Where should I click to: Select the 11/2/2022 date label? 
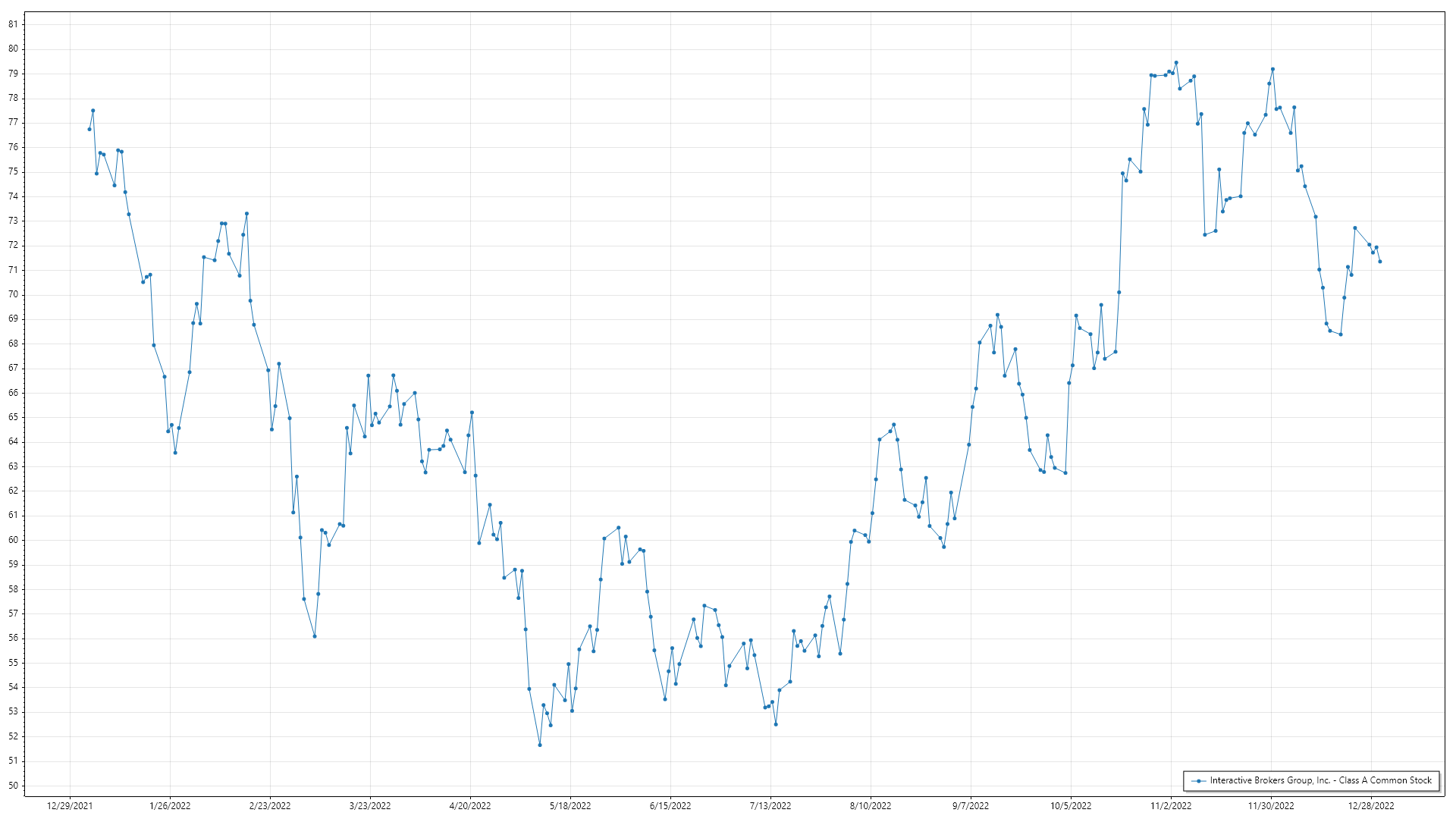pos(1171,805)
